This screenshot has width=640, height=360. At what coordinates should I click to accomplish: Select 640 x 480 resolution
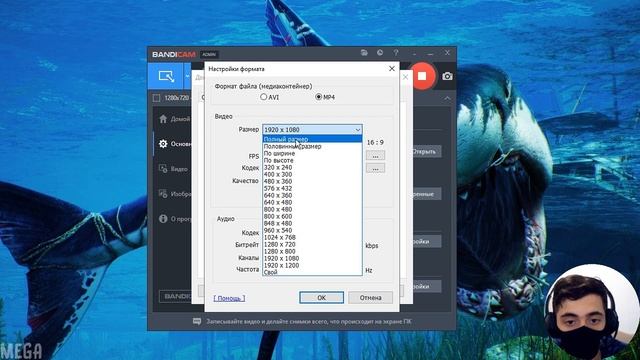point(312,202)
